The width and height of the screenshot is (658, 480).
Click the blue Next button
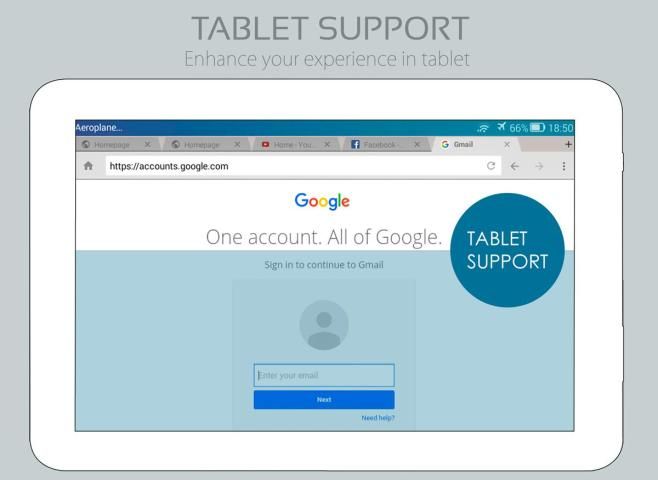pos(324,399)
